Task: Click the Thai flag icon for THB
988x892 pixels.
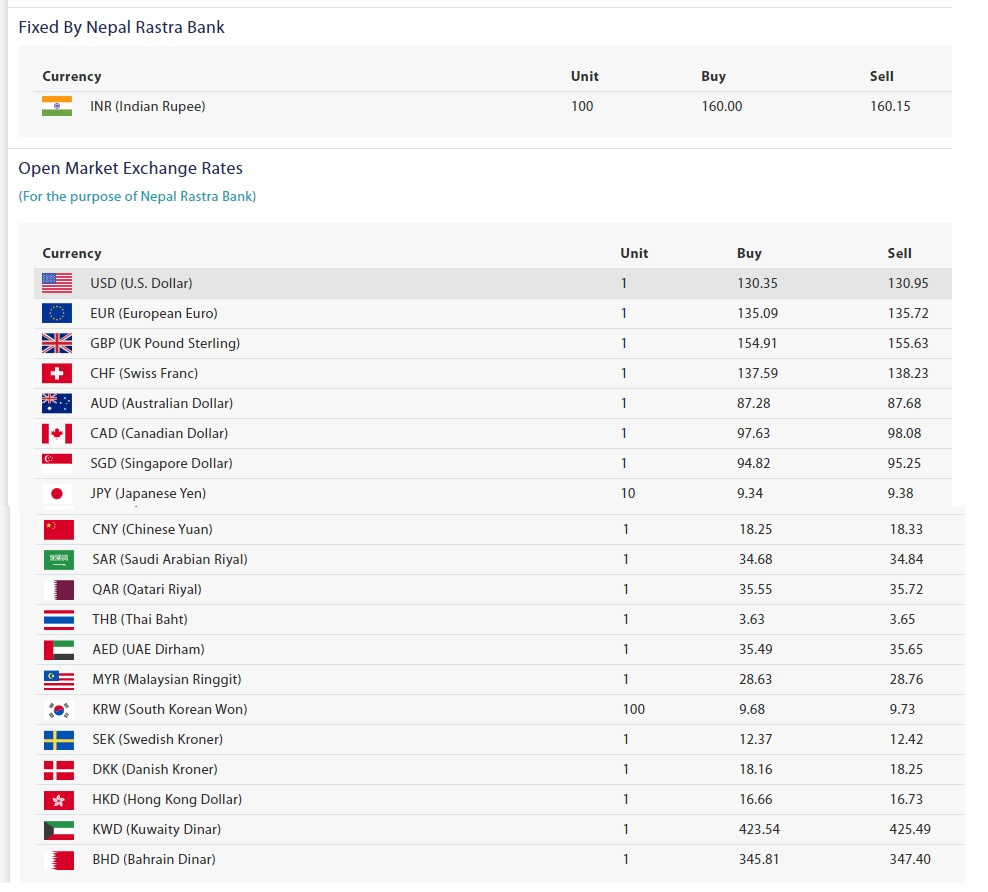Action: [59, 620]
